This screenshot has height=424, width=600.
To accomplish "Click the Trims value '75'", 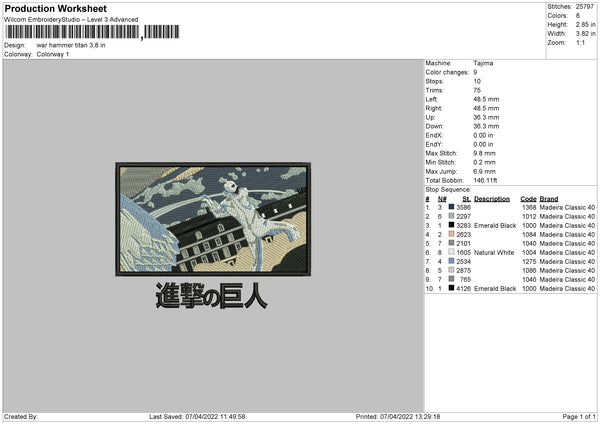I will point(477,90).
